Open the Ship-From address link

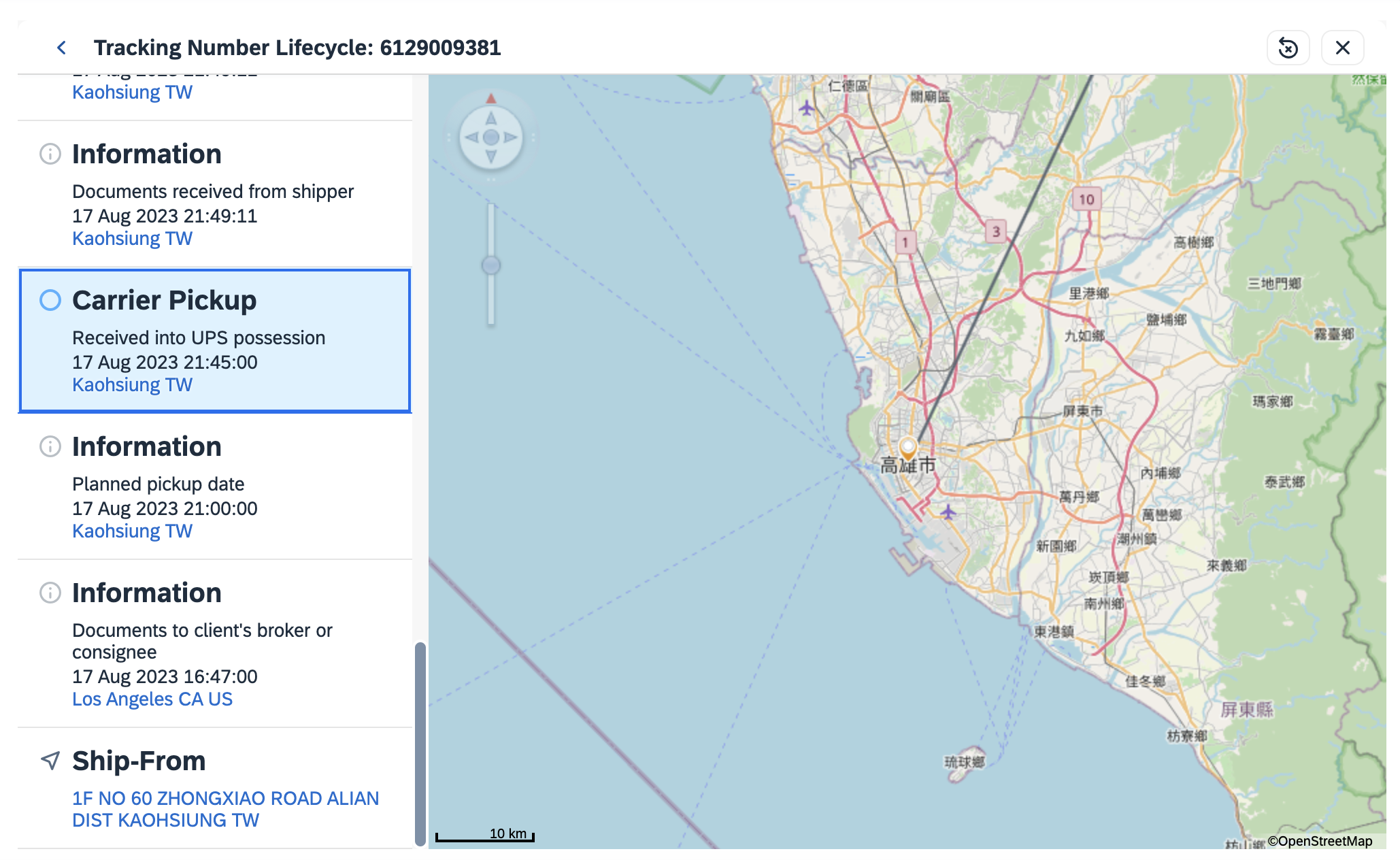[x=225, y=810]
